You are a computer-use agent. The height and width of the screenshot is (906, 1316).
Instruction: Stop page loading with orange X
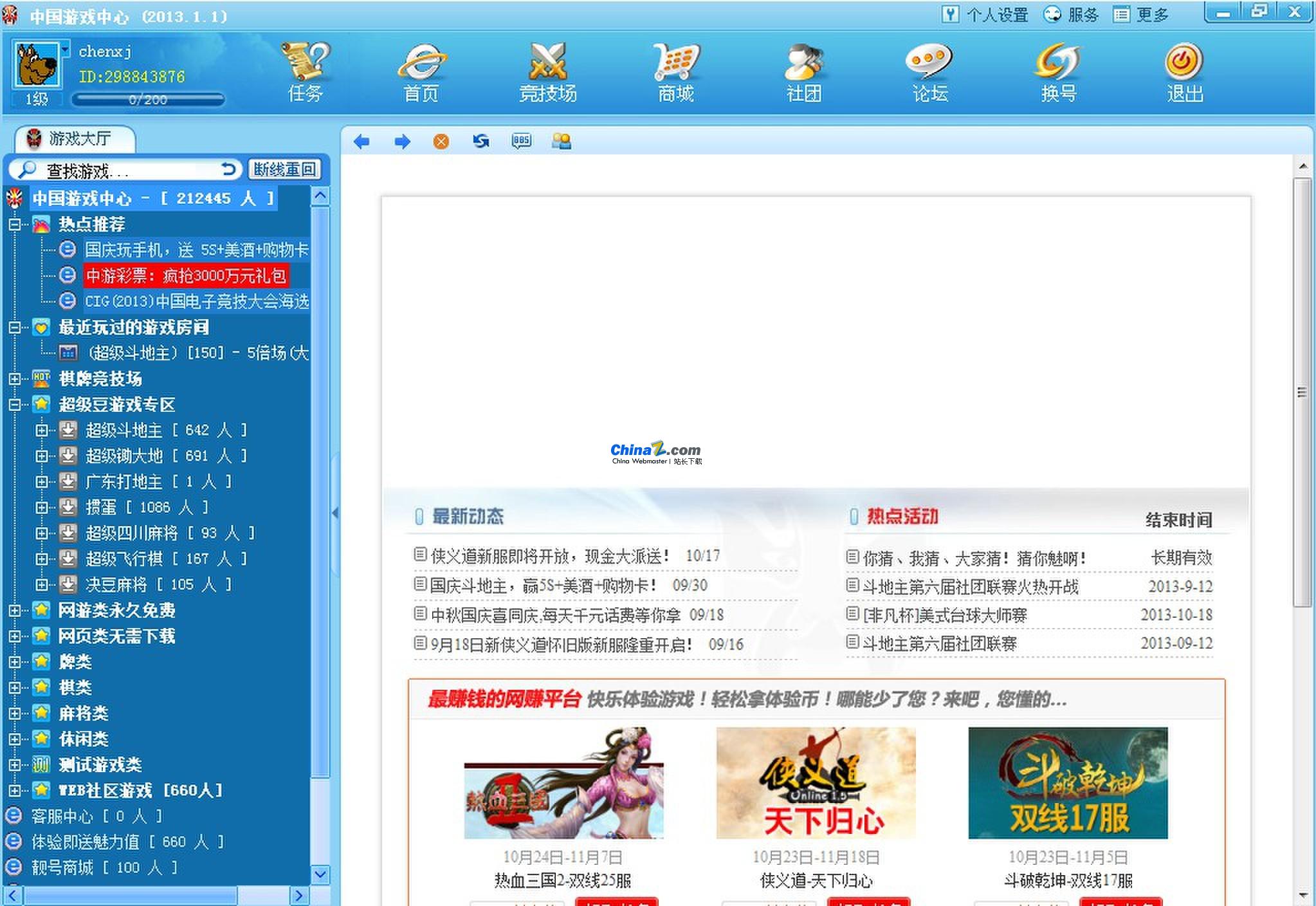click(x=441, y=142)
